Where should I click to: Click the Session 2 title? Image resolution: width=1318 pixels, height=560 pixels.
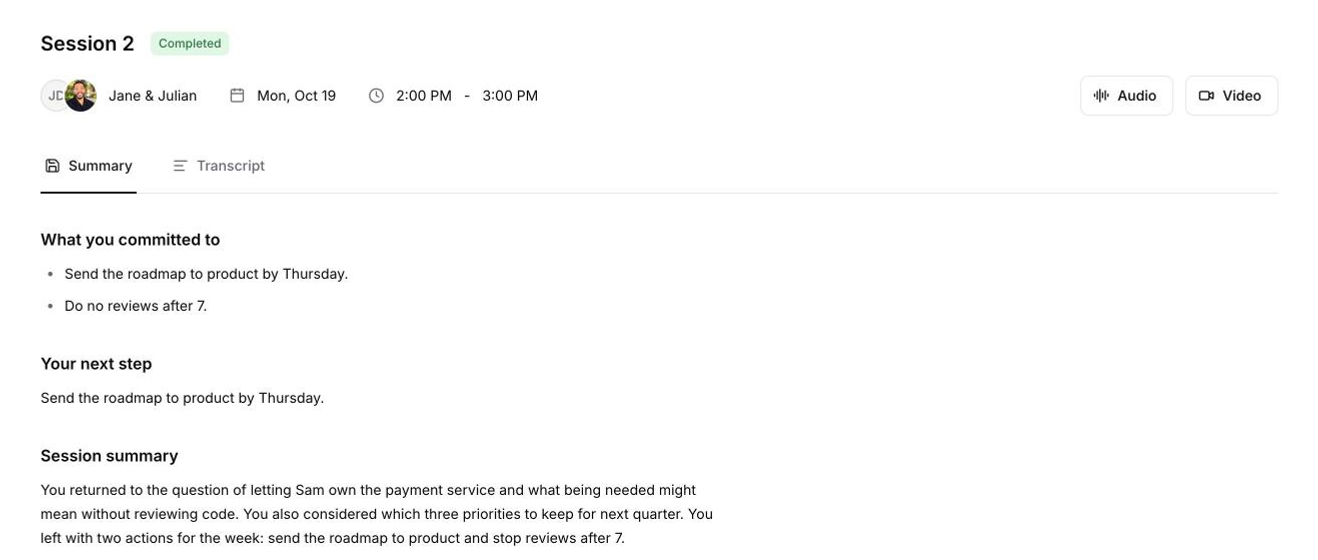pos(87,44)
